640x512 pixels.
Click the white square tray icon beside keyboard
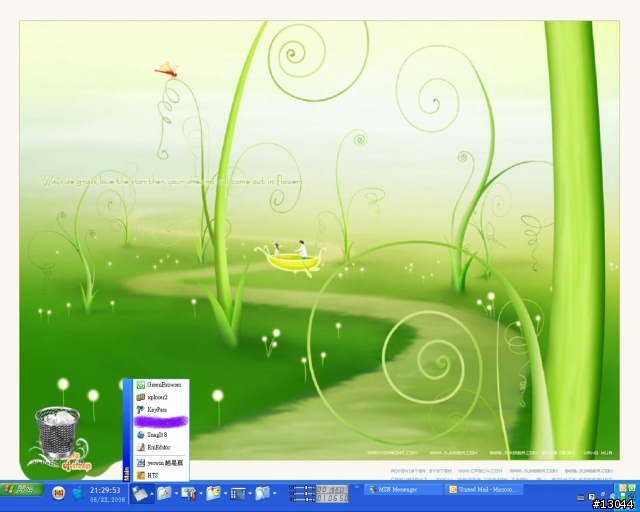pos(591,497)
